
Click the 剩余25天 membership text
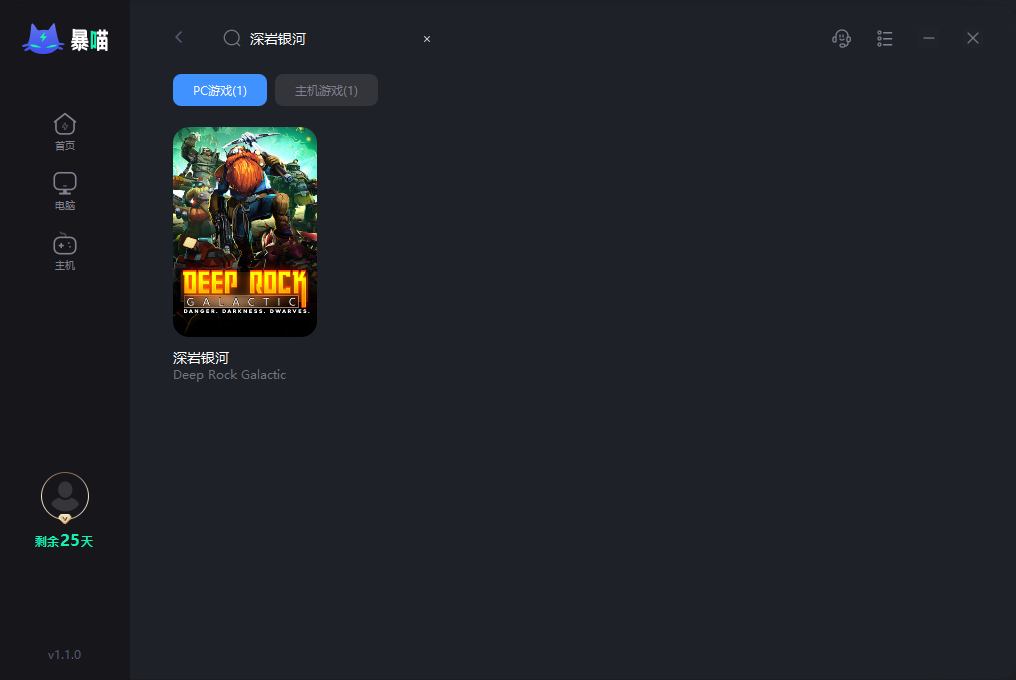pos(64,541)
